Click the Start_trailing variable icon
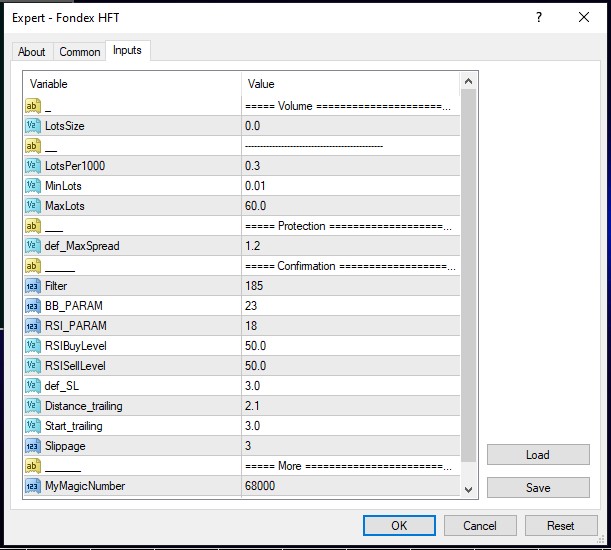Screen dimensions: 611x550 (x=33, y=426)
